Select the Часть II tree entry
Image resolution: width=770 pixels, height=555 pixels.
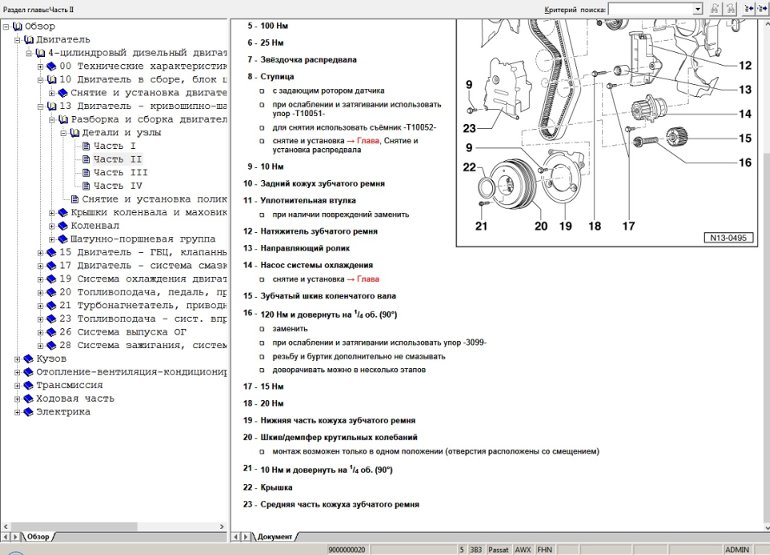point(117,159)
